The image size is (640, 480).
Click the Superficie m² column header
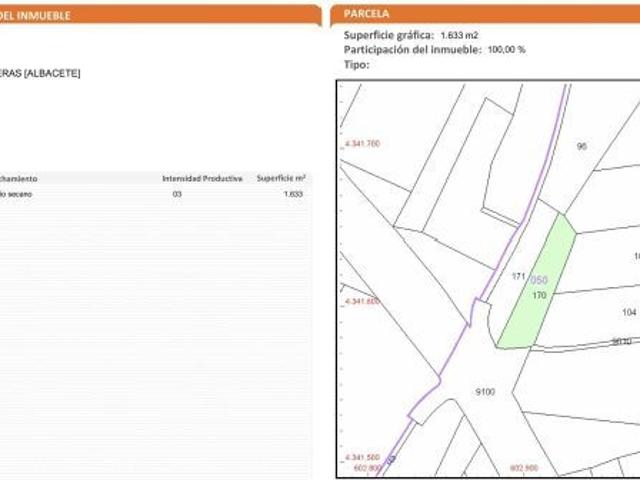click(x=281, y=178)
